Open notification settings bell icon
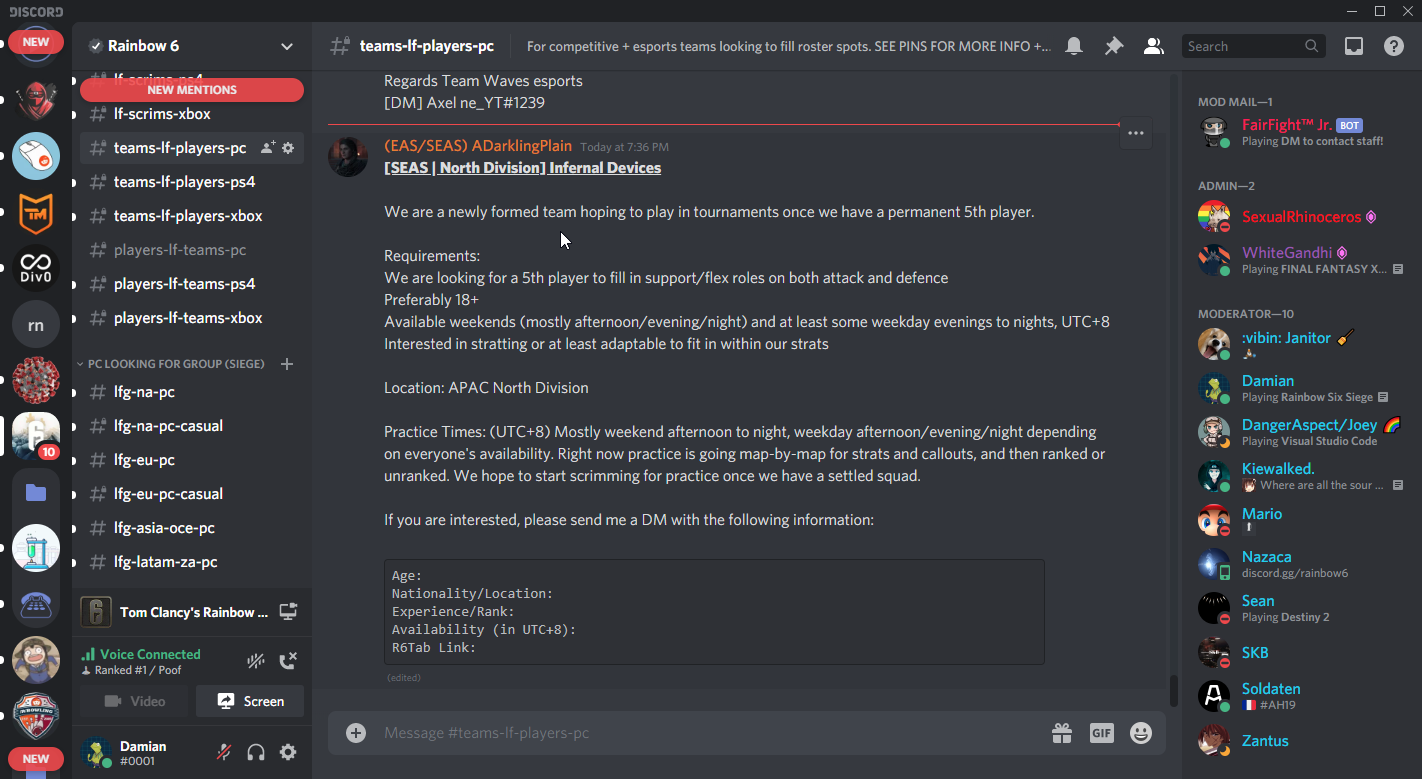This screenshot has width=1422, height=779. pos(1074,46)
